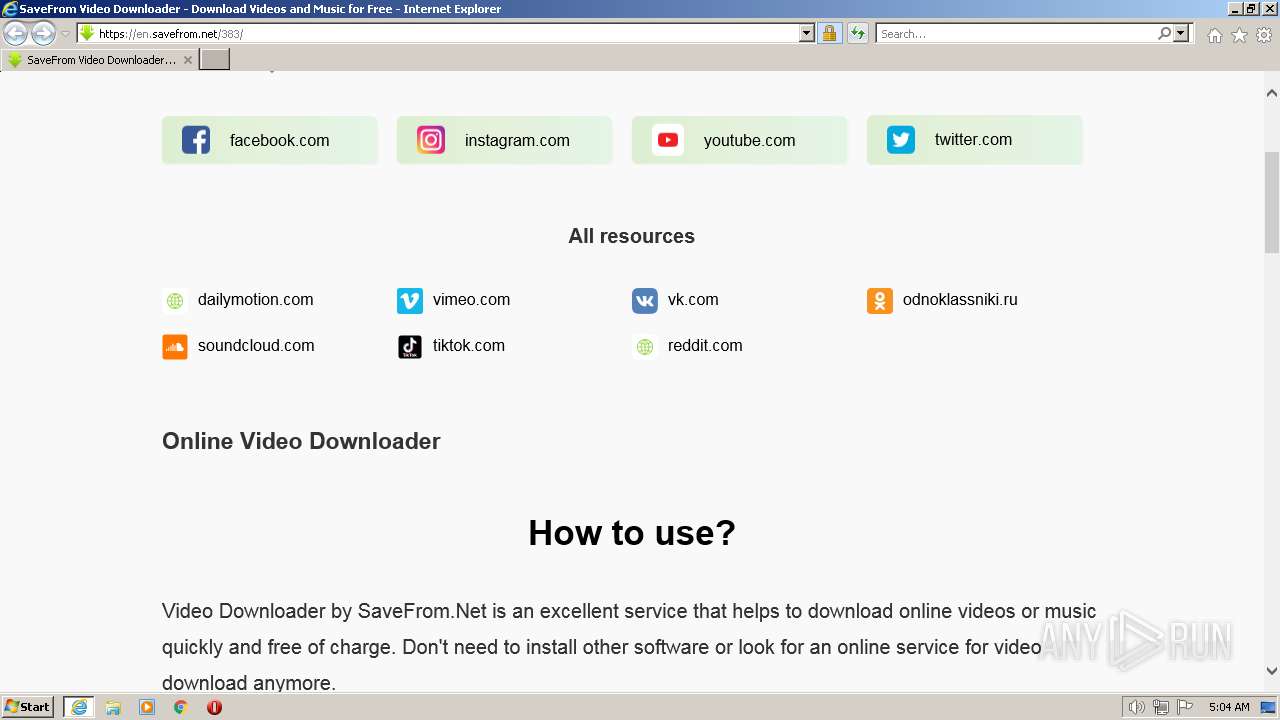Viewport: 1280px width, 720px height.
Task: Open the recent pages dropdown next to Forward
Action: 65,34
